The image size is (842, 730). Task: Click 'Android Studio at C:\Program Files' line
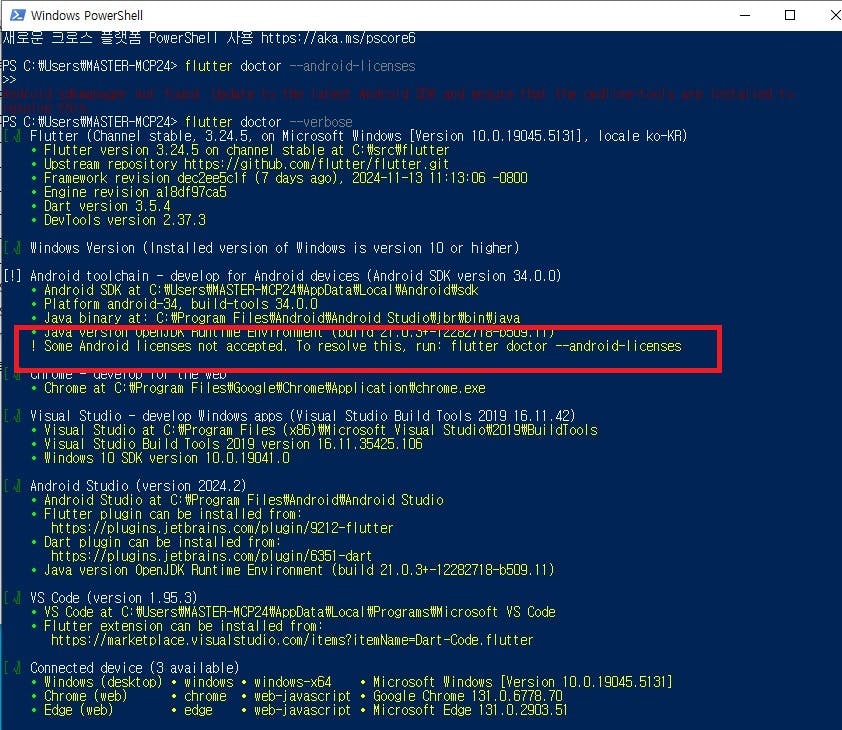[x=244, y=500]
